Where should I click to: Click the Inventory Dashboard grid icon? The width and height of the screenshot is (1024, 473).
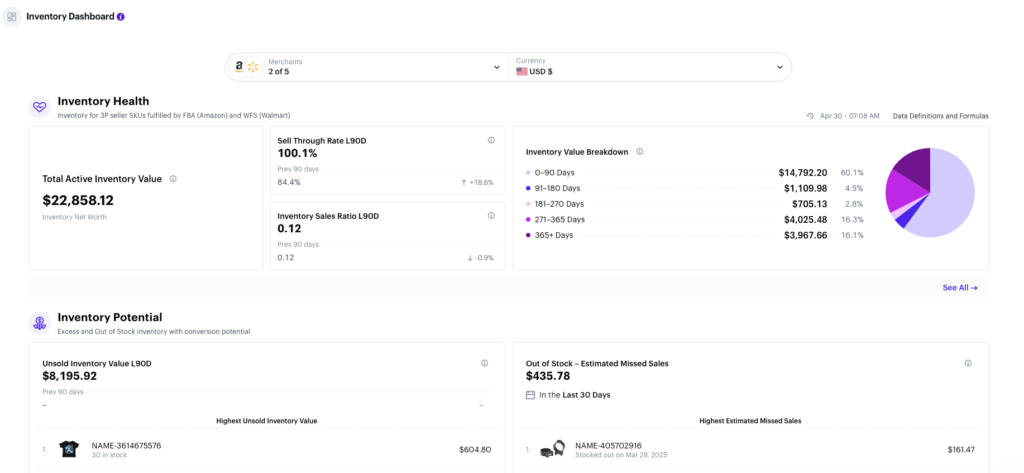point(11,17)
